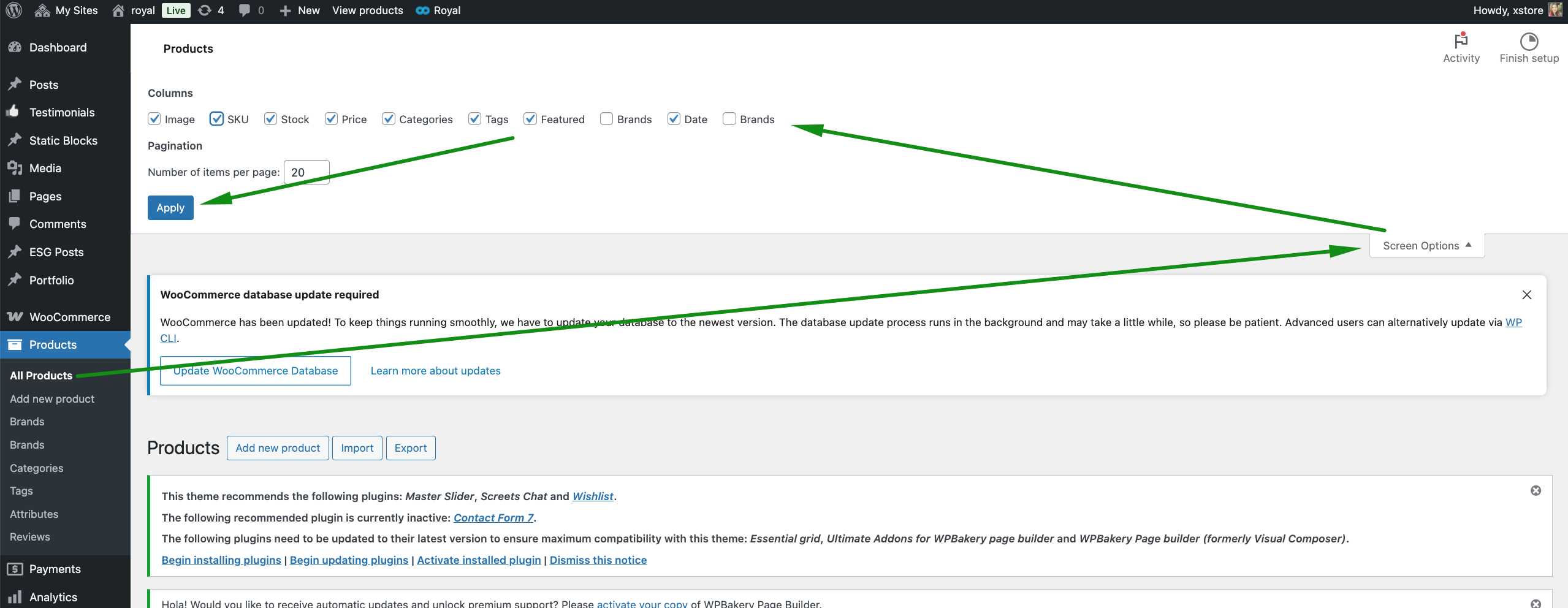Click the plus New icon in admin bar
Image resolution: width=1568 pixels, height=608 pixels.
[285, 10]
